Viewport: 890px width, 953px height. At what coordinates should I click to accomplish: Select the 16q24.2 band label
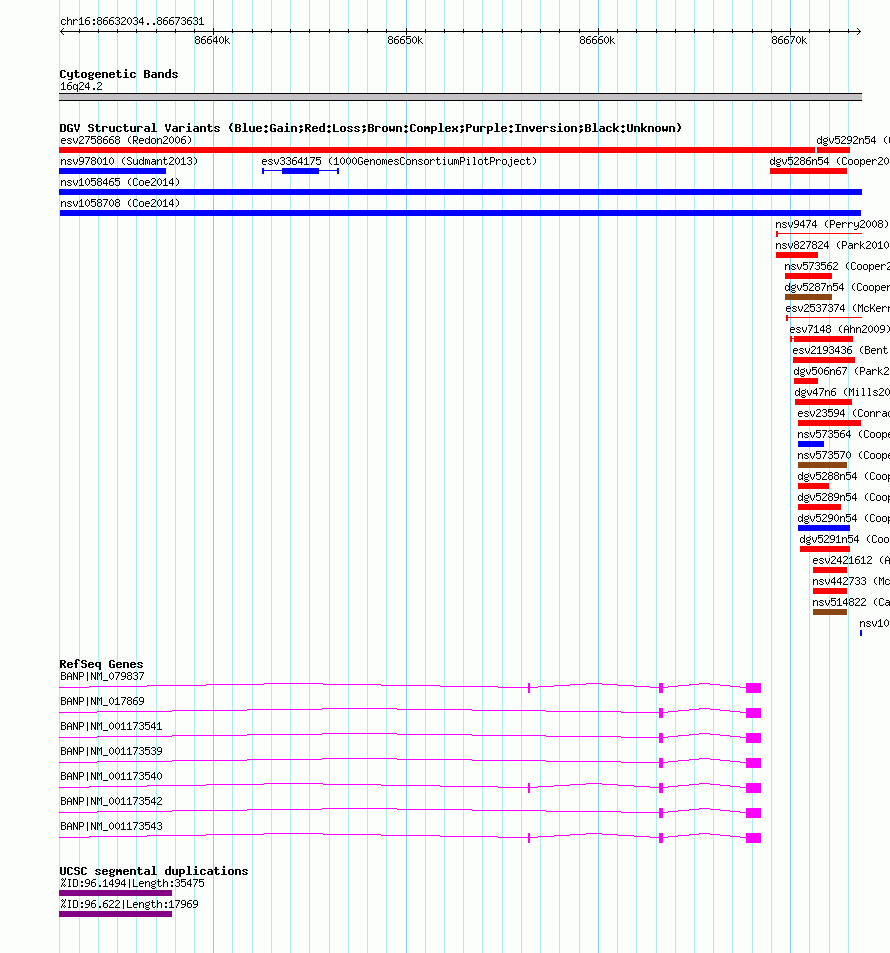pyautogui.click(x=81, y=86)
